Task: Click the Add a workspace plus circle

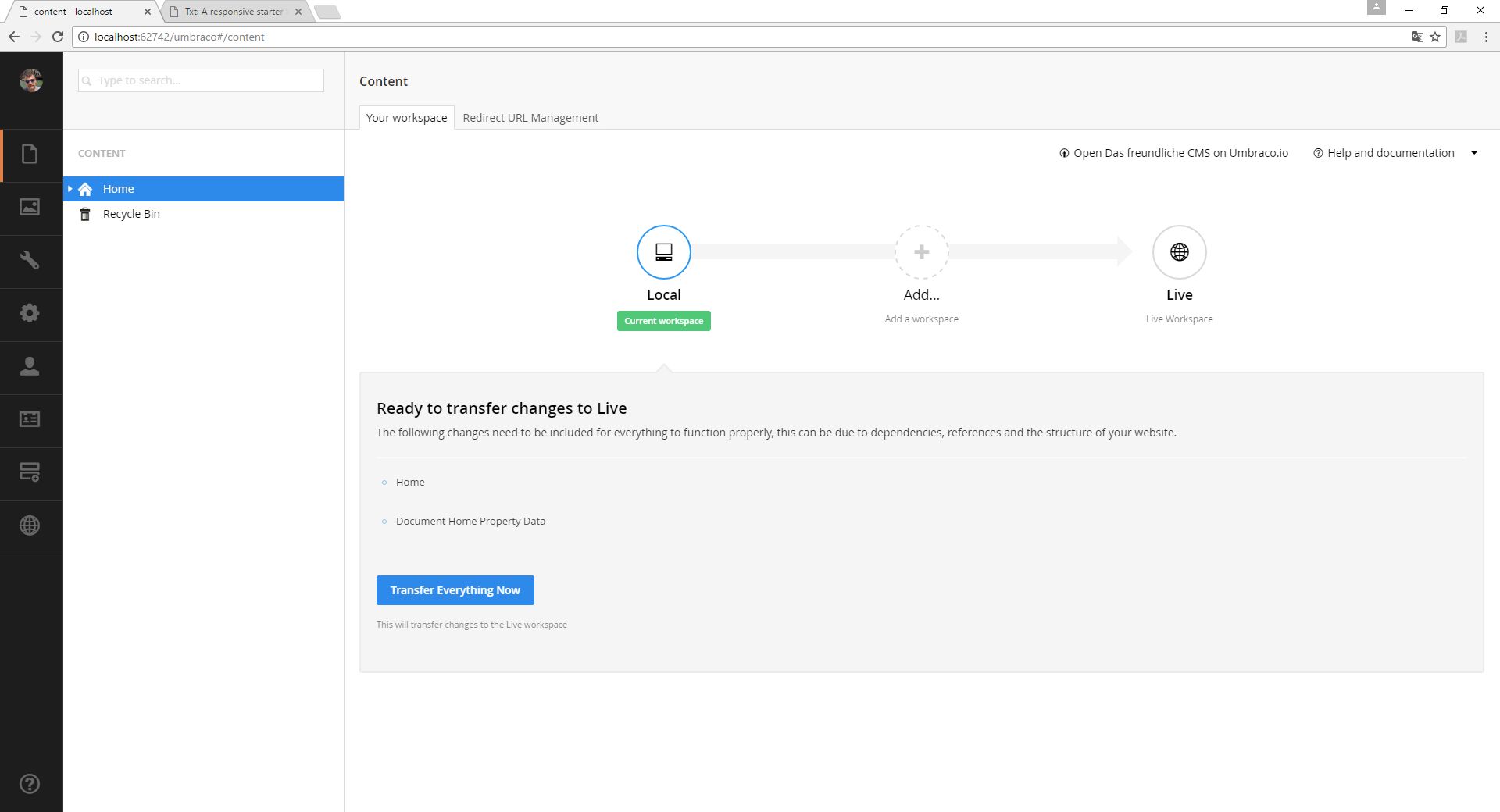Action: click(x=921, y=252)
